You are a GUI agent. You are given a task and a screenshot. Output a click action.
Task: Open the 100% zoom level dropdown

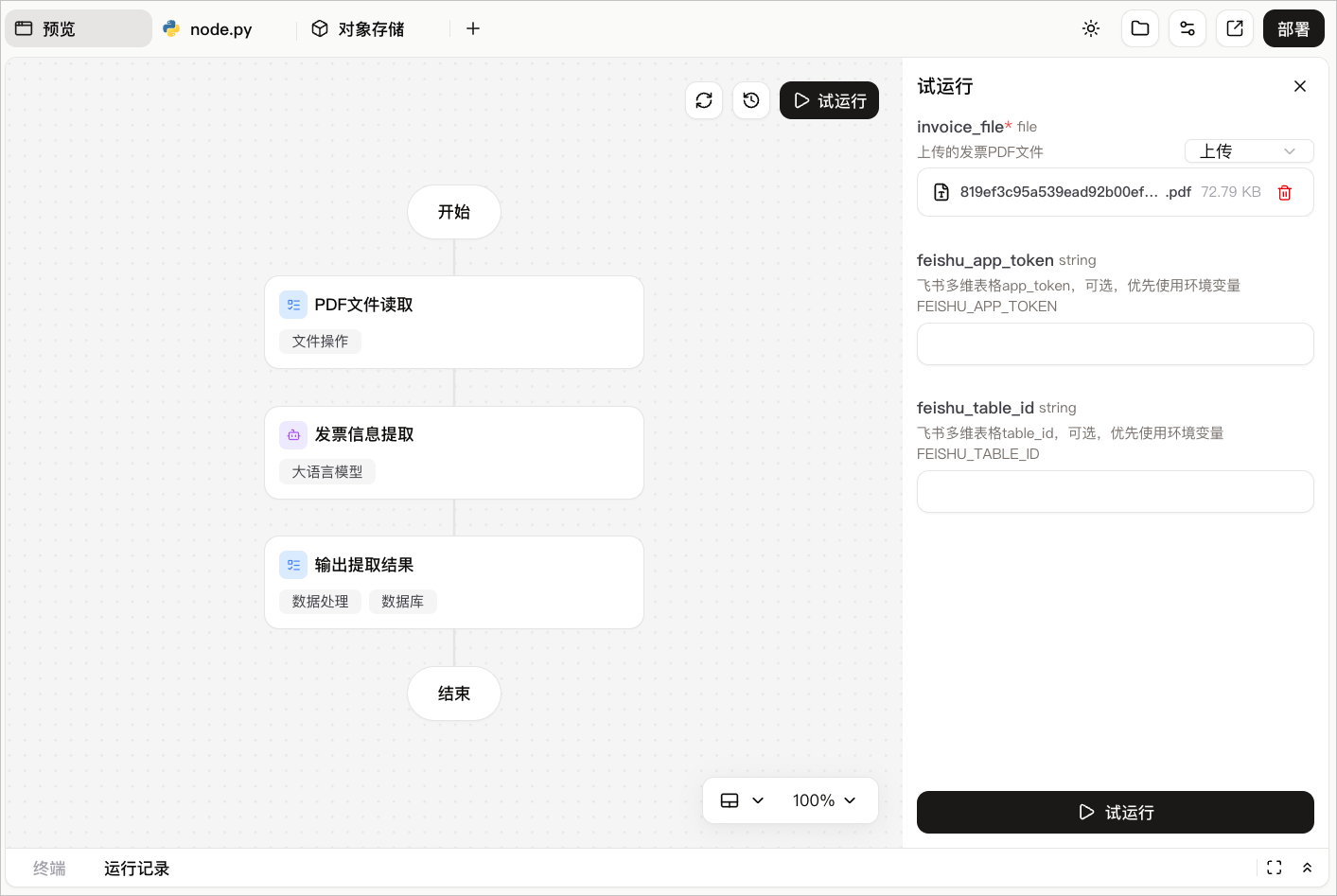coord(824,800)
